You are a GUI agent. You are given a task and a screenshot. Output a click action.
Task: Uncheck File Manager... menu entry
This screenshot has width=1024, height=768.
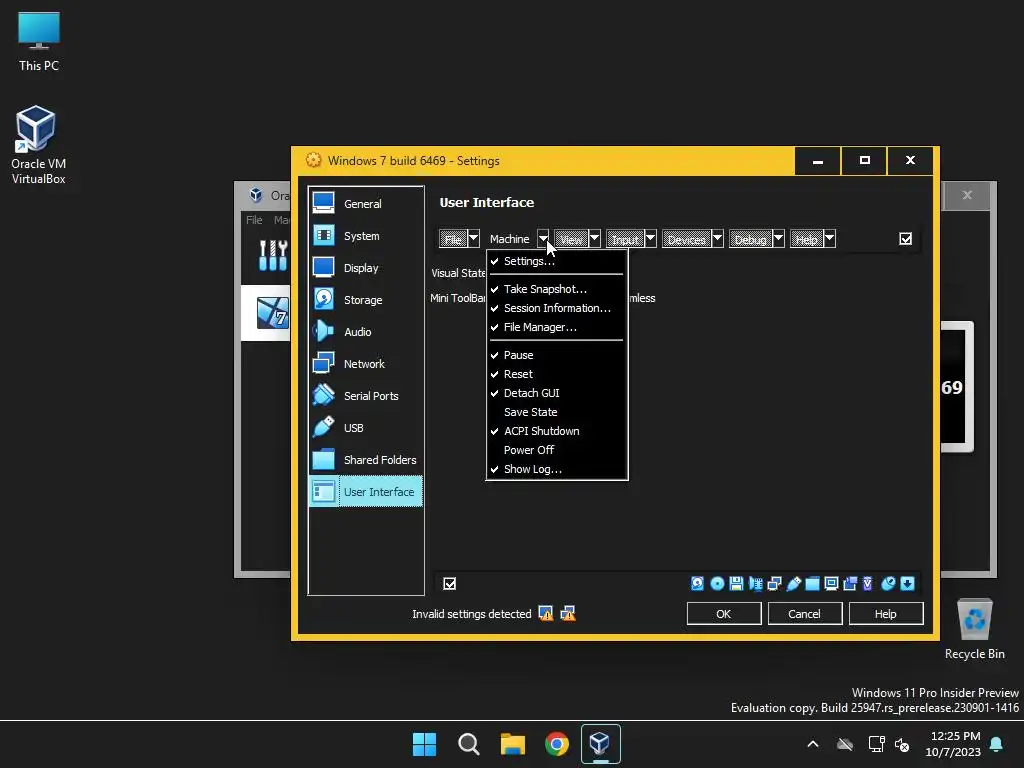click(x=556, y=327)
